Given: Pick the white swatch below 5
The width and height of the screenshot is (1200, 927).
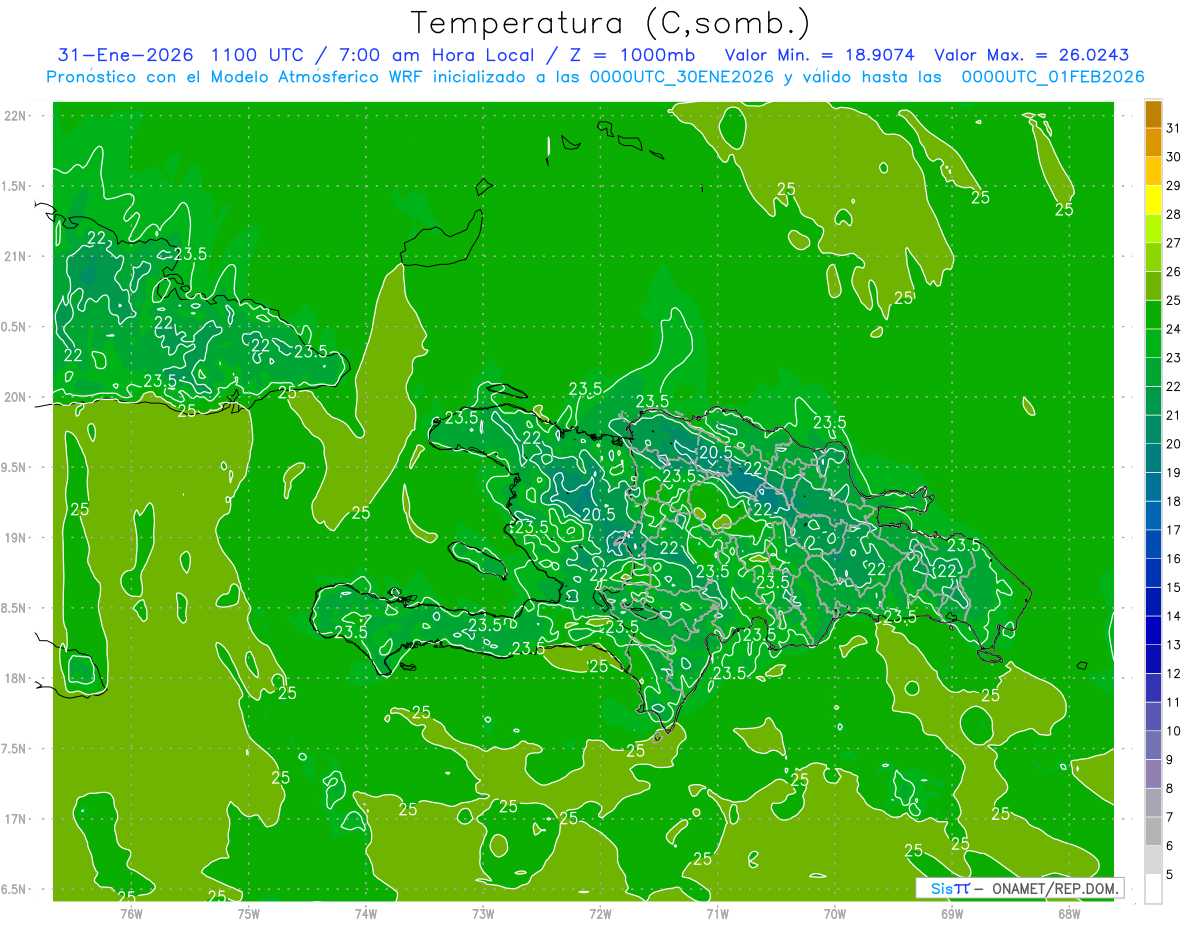Looking at the screenshot, I should coord(1153,889).
